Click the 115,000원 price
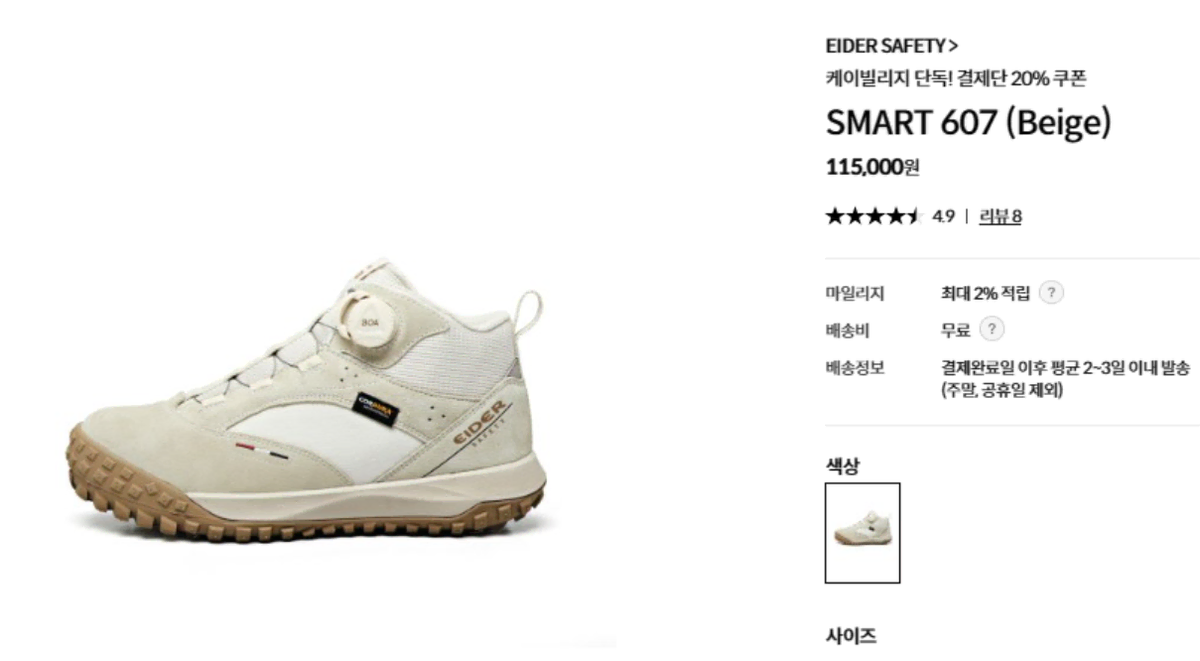 tap(872, 167)
